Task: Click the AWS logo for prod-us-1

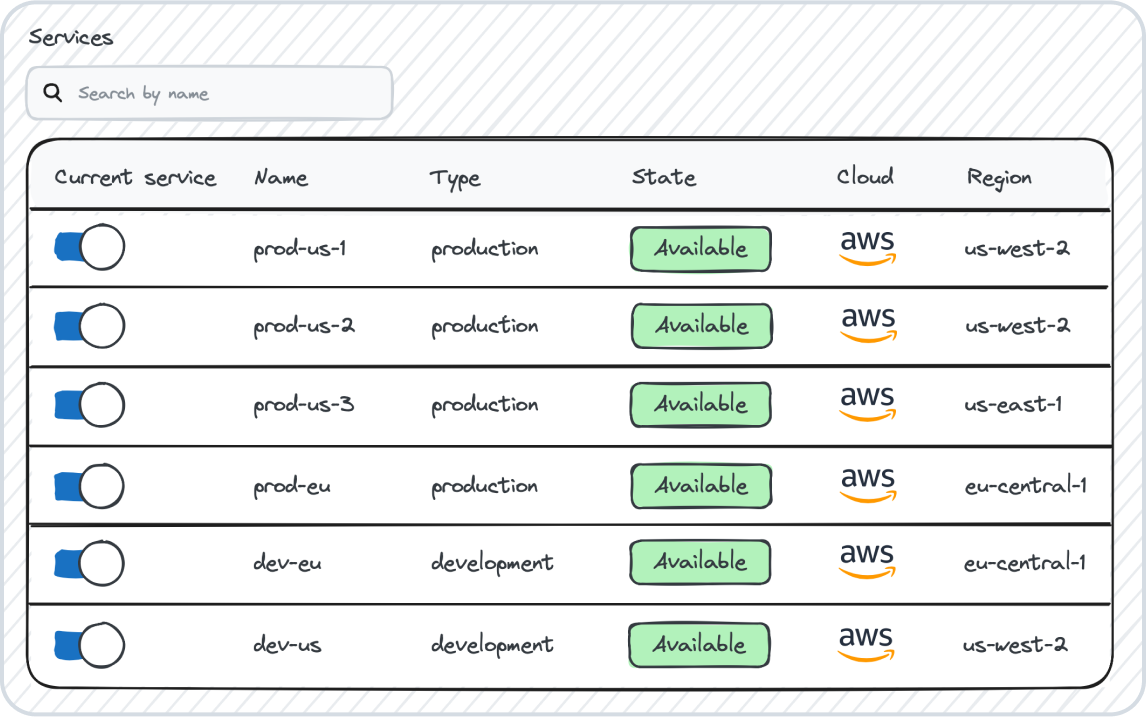Action: tap(867, 247)
